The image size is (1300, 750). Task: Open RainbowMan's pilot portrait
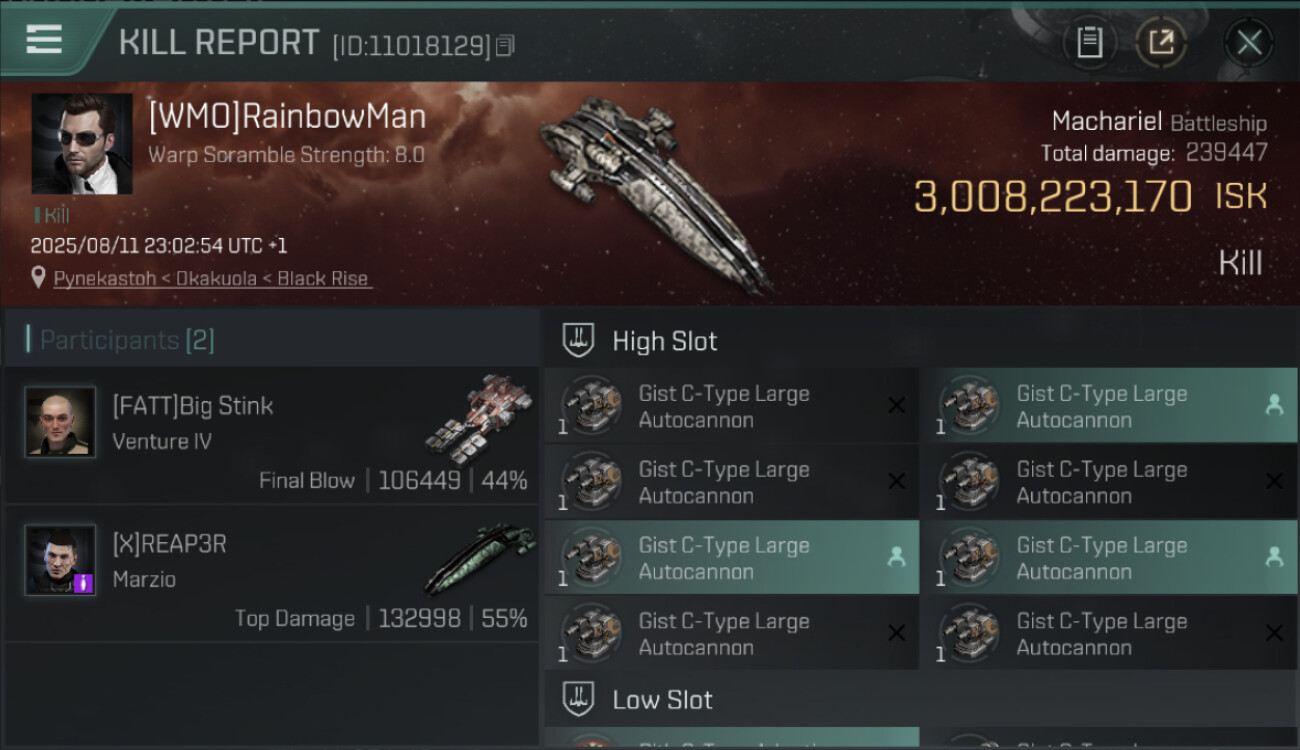82,144
